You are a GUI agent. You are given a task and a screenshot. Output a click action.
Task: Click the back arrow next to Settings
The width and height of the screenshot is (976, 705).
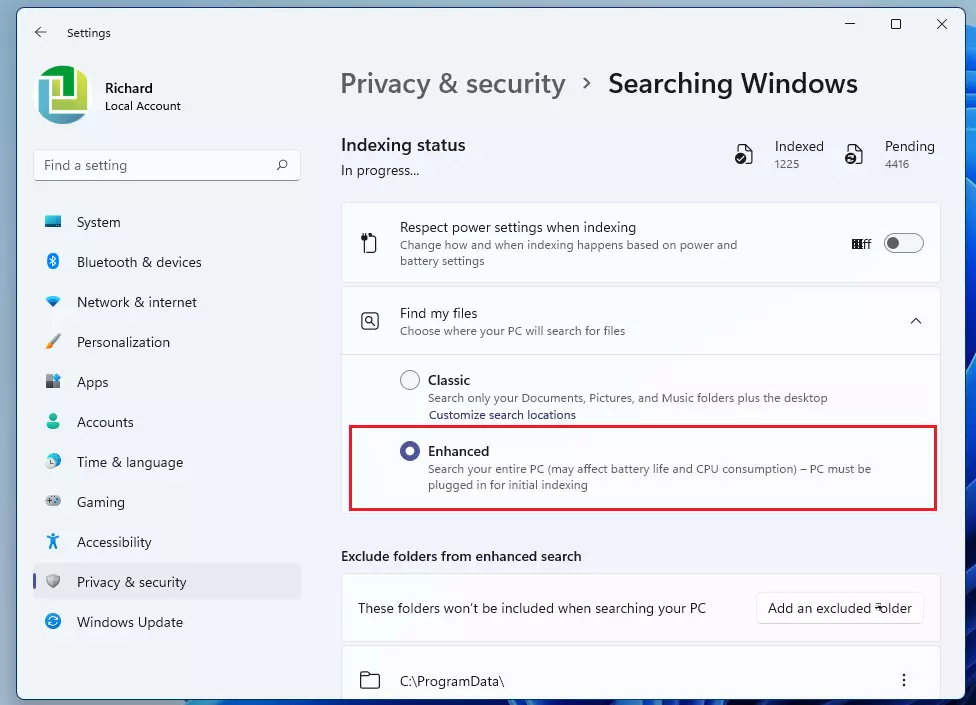tap(40, 32)
